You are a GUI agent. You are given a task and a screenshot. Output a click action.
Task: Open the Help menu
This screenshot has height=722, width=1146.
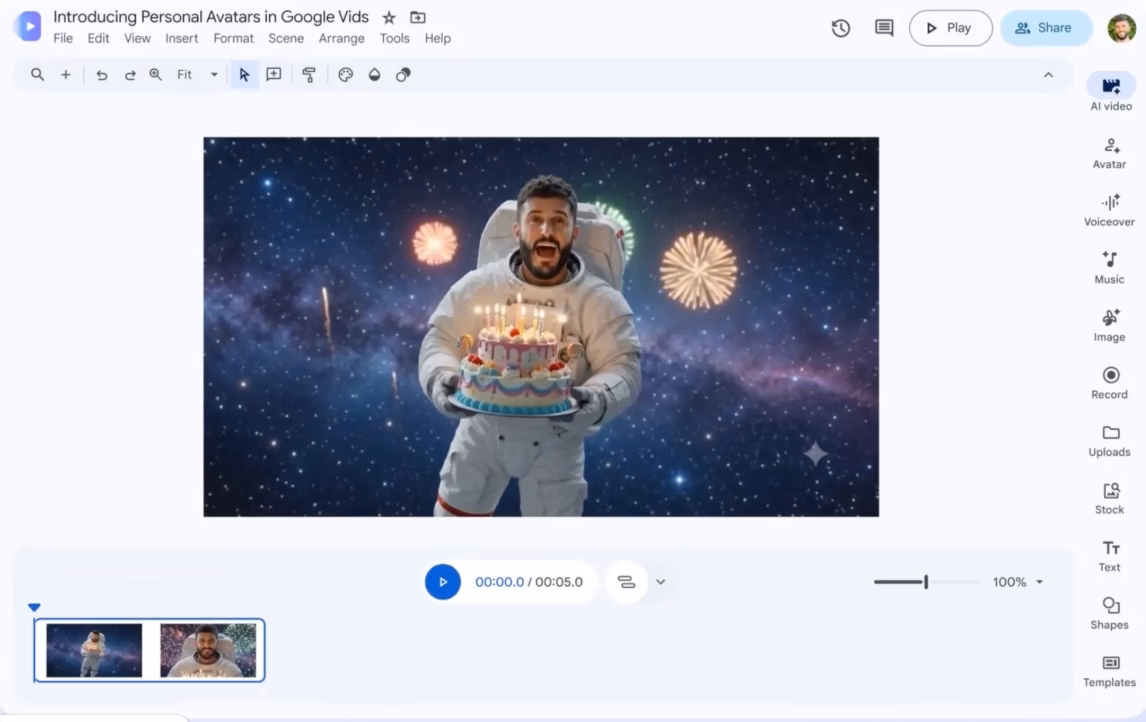[x=438, y=38]
